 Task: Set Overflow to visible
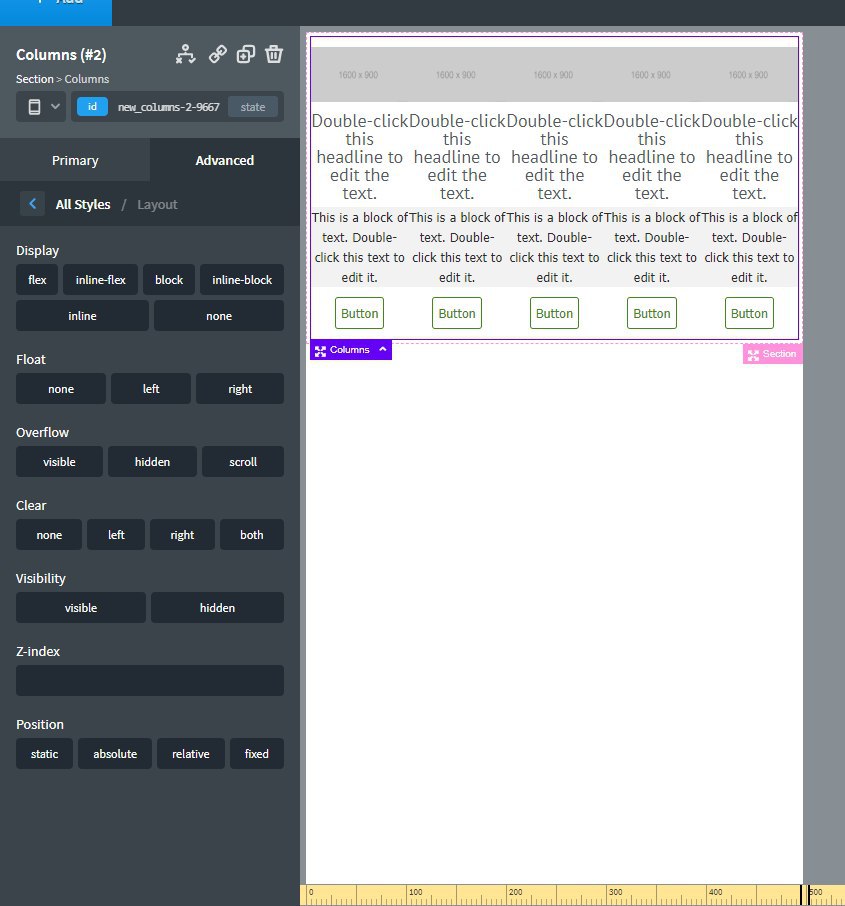point(59,462)
